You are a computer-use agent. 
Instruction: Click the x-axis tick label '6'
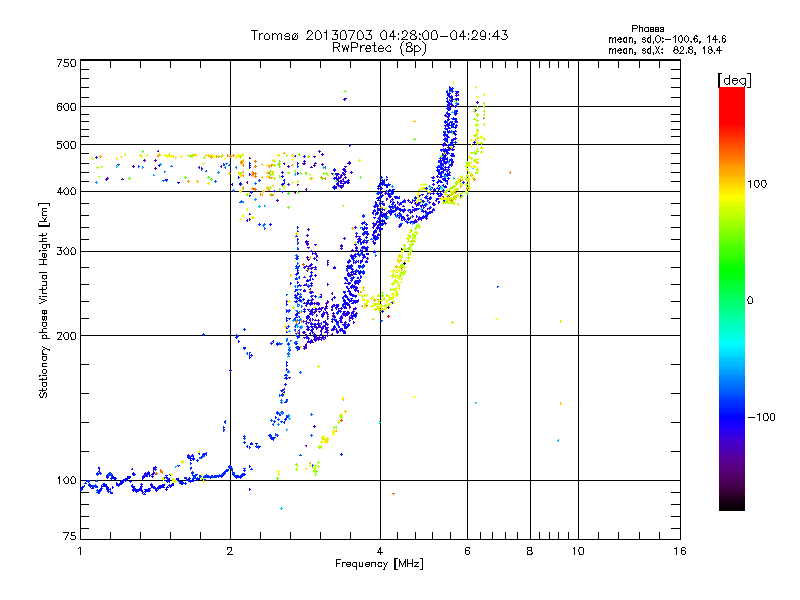pos(467,551)
